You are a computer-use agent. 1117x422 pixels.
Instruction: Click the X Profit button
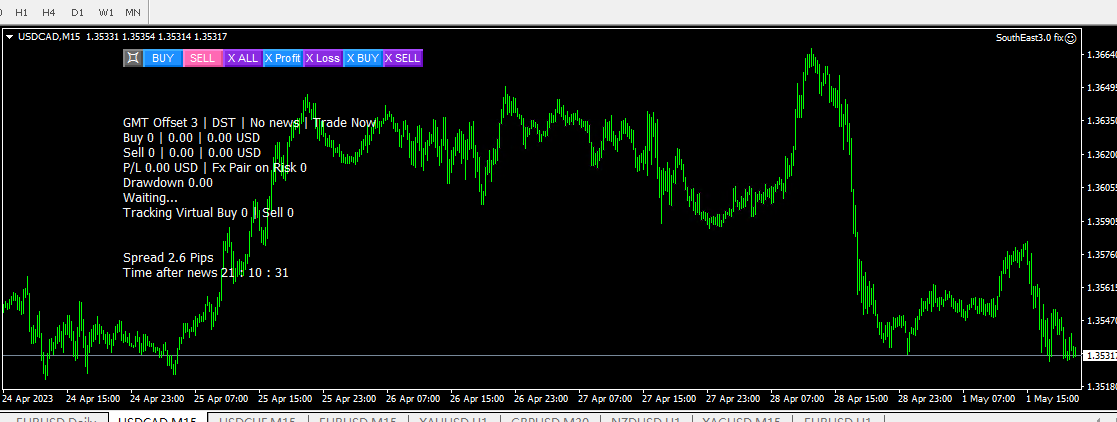[283, 58]
